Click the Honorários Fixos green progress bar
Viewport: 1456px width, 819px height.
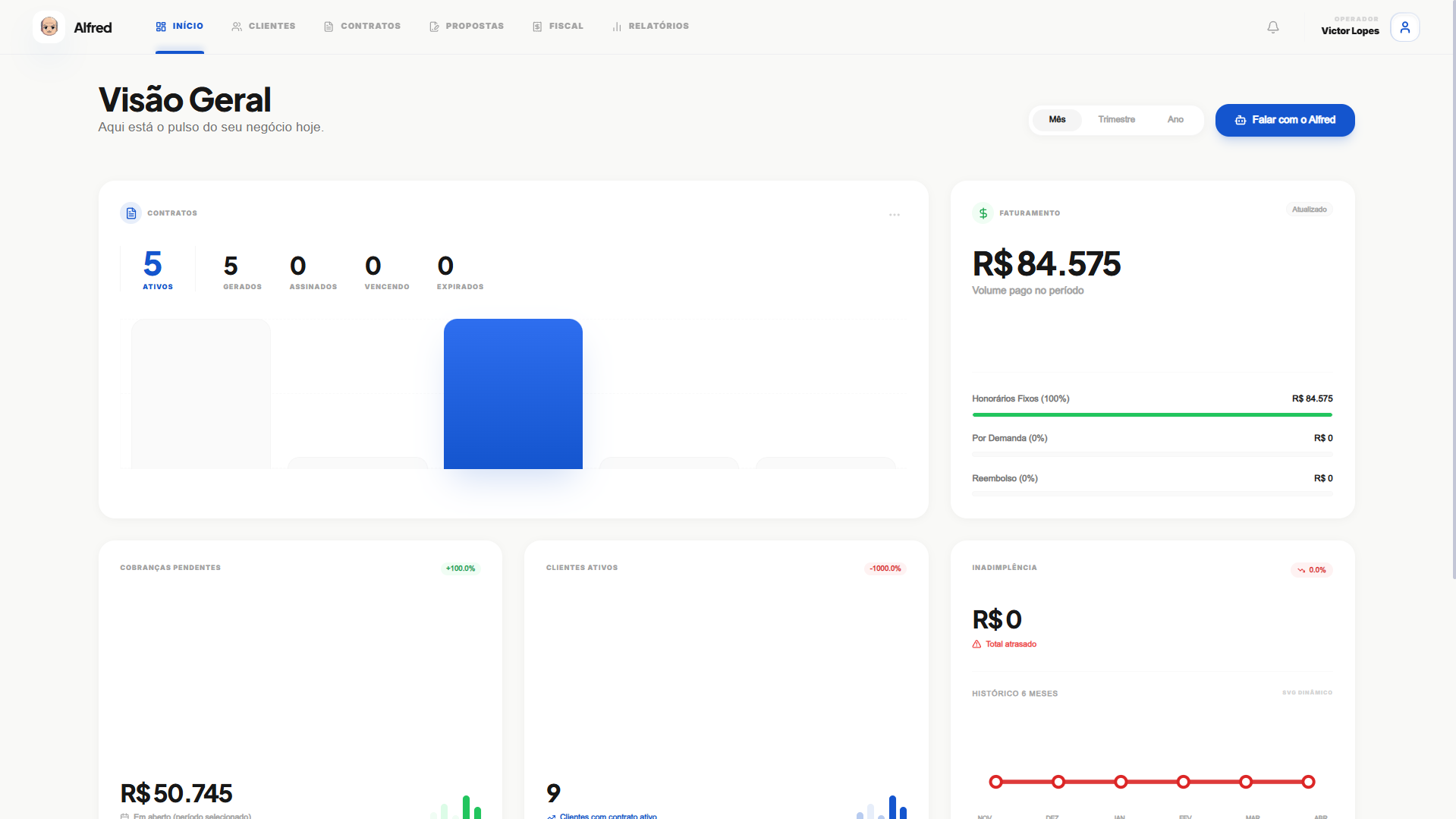click(1152, 415)
